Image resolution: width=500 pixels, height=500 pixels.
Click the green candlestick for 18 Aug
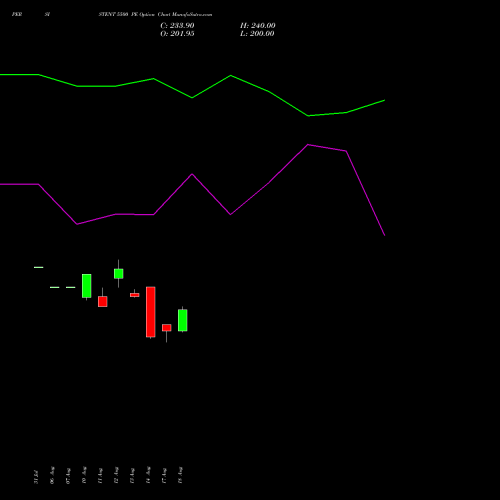click(183, 320)
